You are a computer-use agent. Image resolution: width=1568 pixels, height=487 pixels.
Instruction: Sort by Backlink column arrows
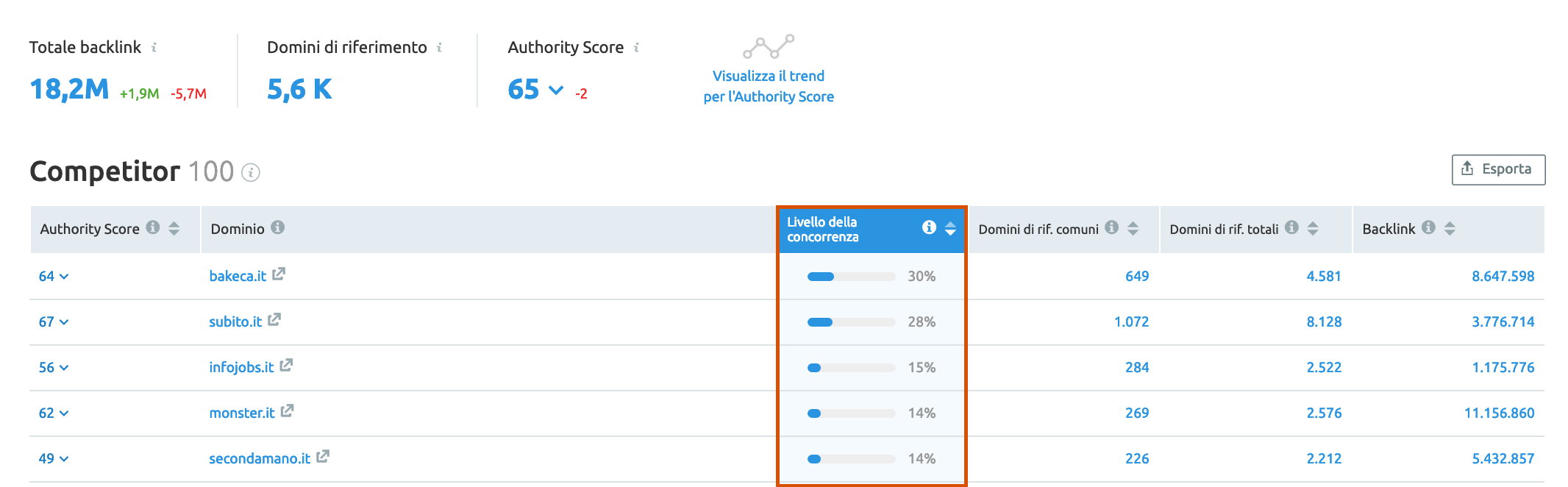point(1450,228)
